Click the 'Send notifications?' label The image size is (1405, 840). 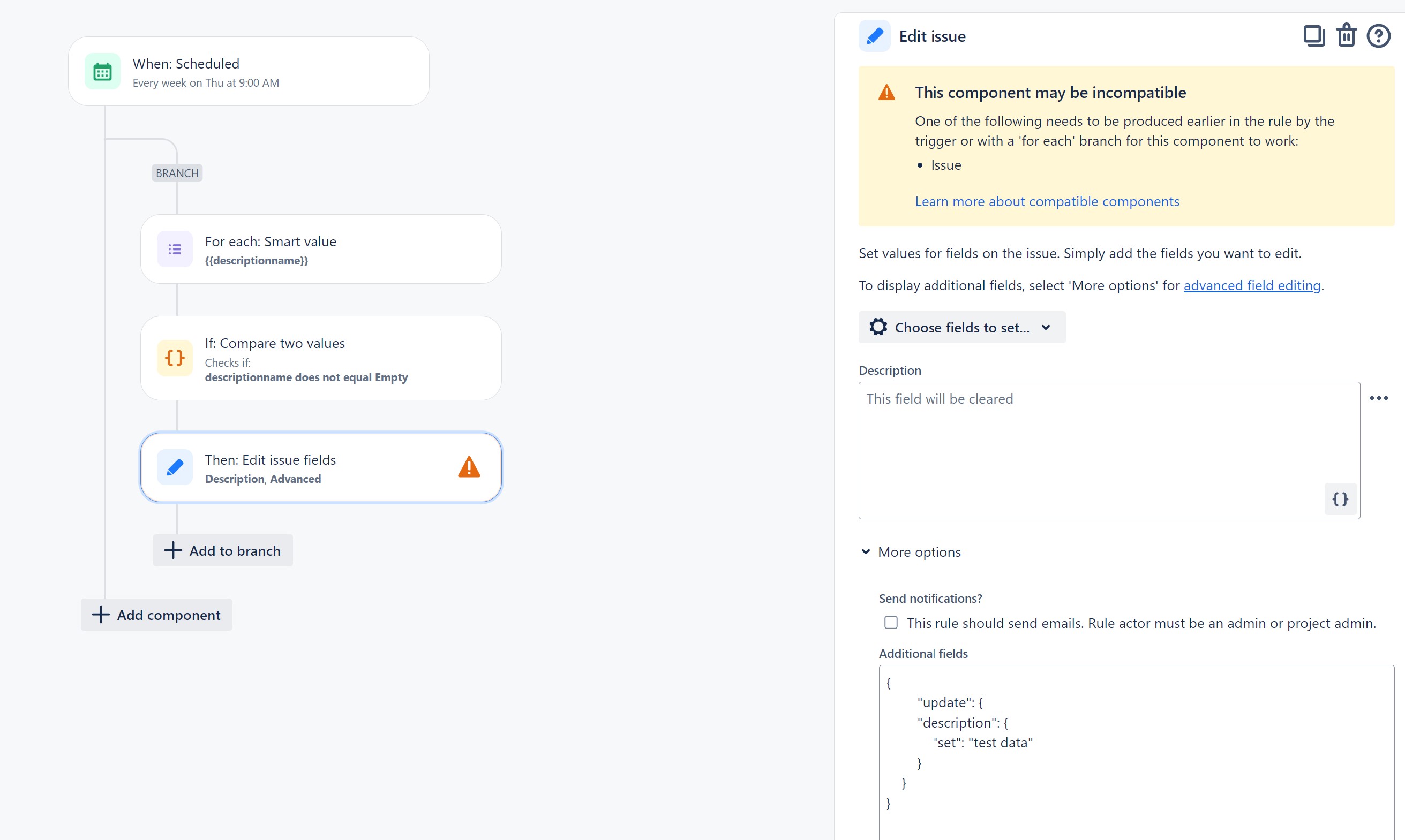pyautogui.click(x=930, y=599)
